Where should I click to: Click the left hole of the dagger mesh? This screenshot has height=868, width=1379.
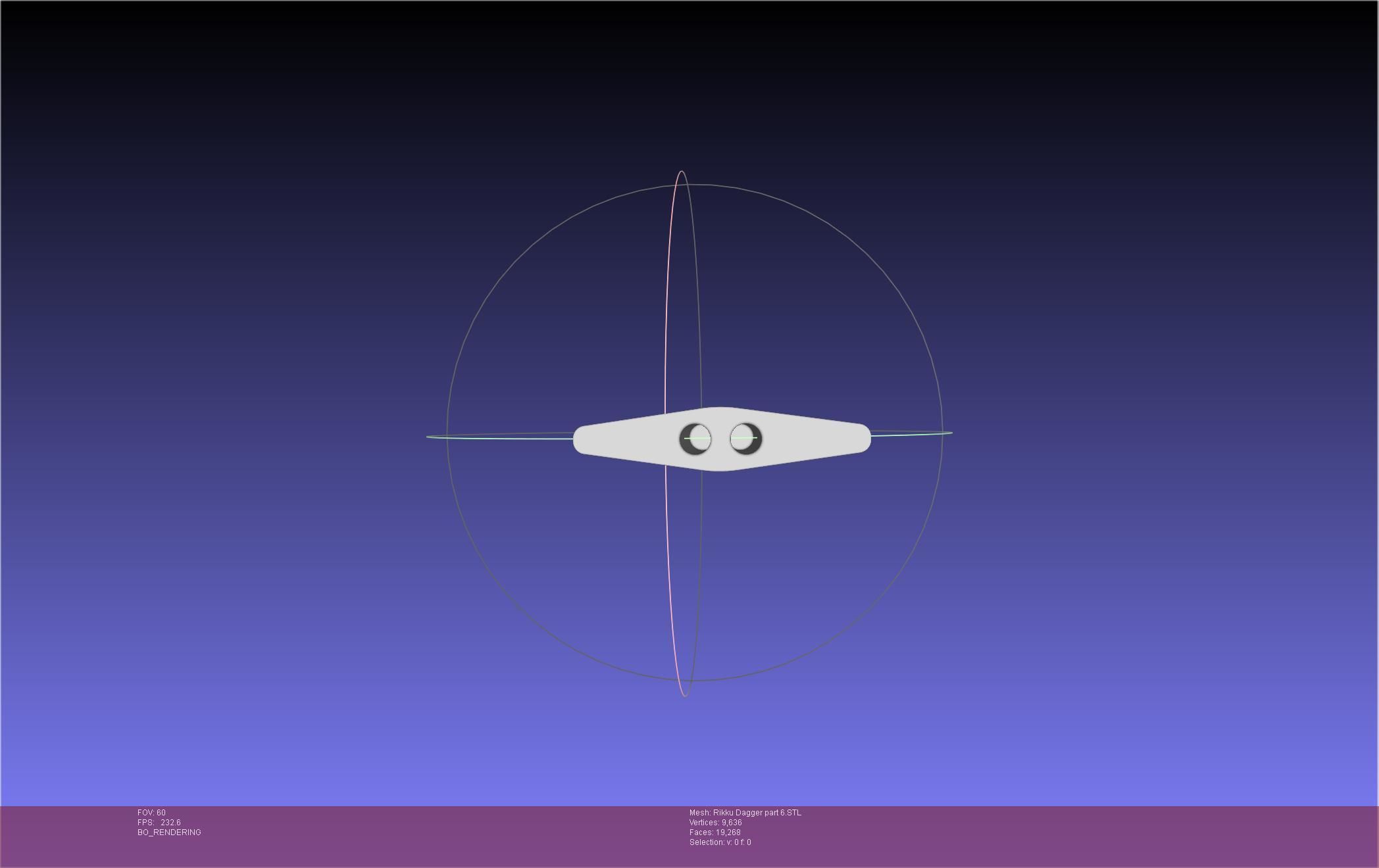695,439
